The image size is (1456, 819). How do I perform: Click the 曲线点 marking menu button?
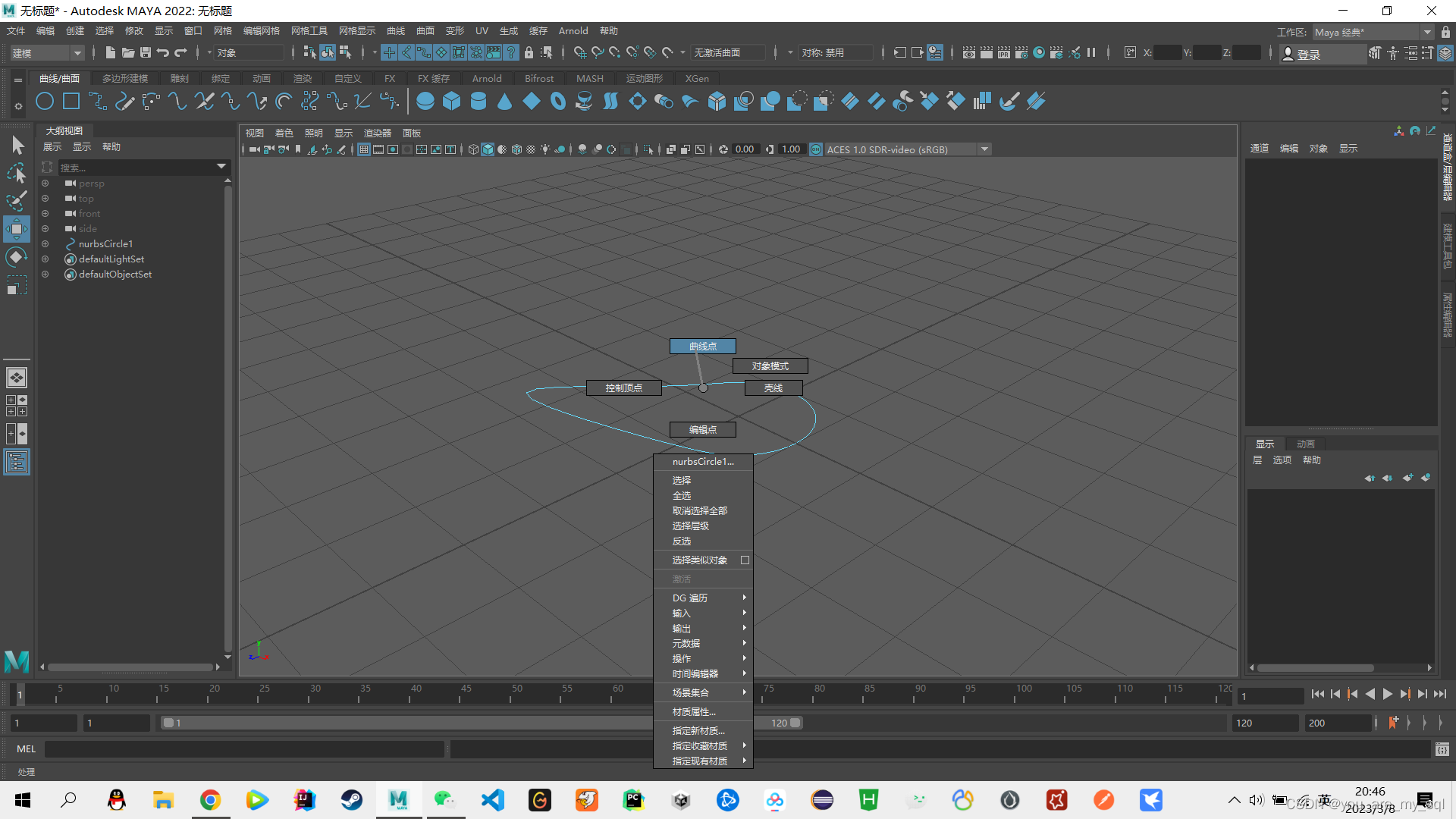point(702,347)
